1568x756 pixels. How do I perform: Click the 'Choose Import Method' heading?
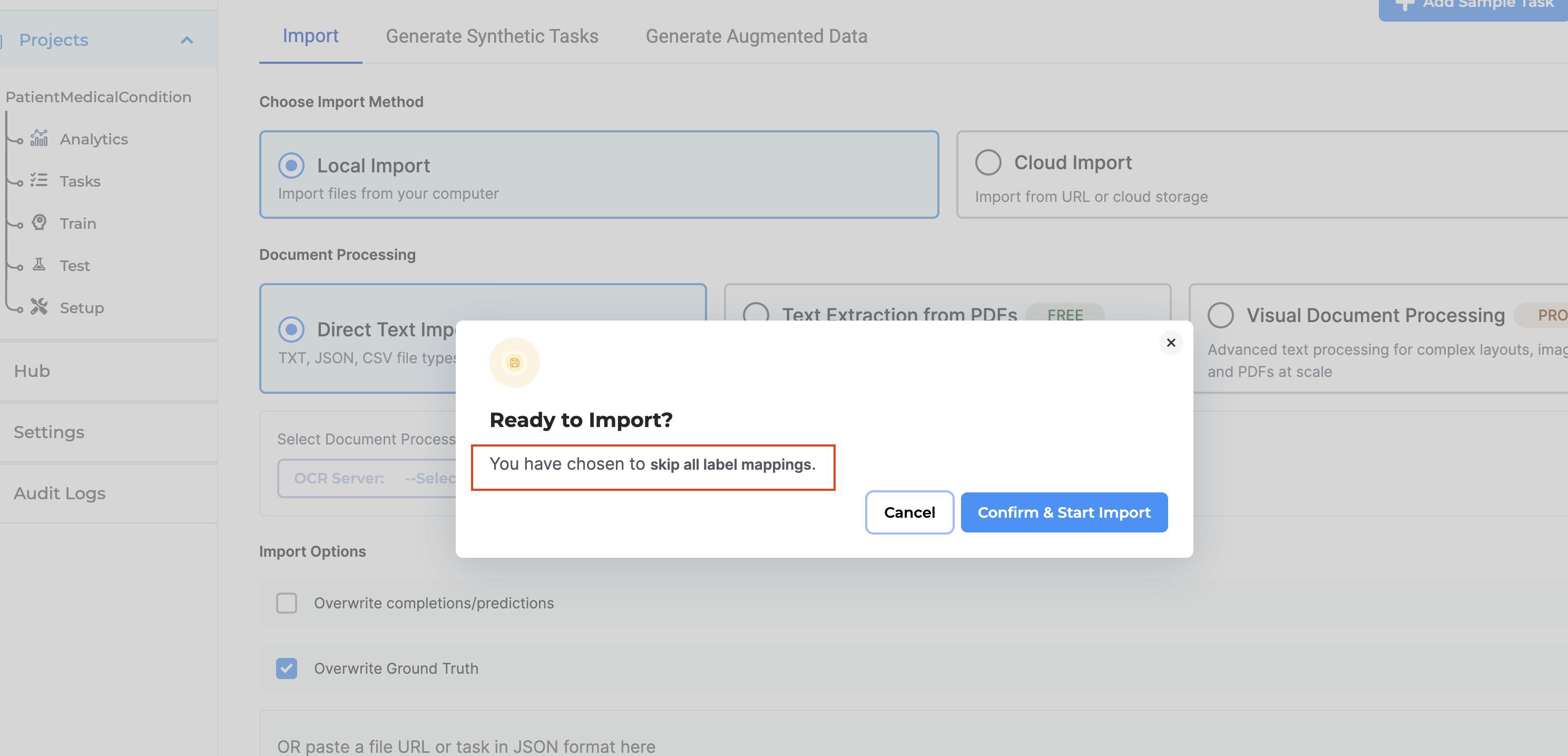[341, 102]
